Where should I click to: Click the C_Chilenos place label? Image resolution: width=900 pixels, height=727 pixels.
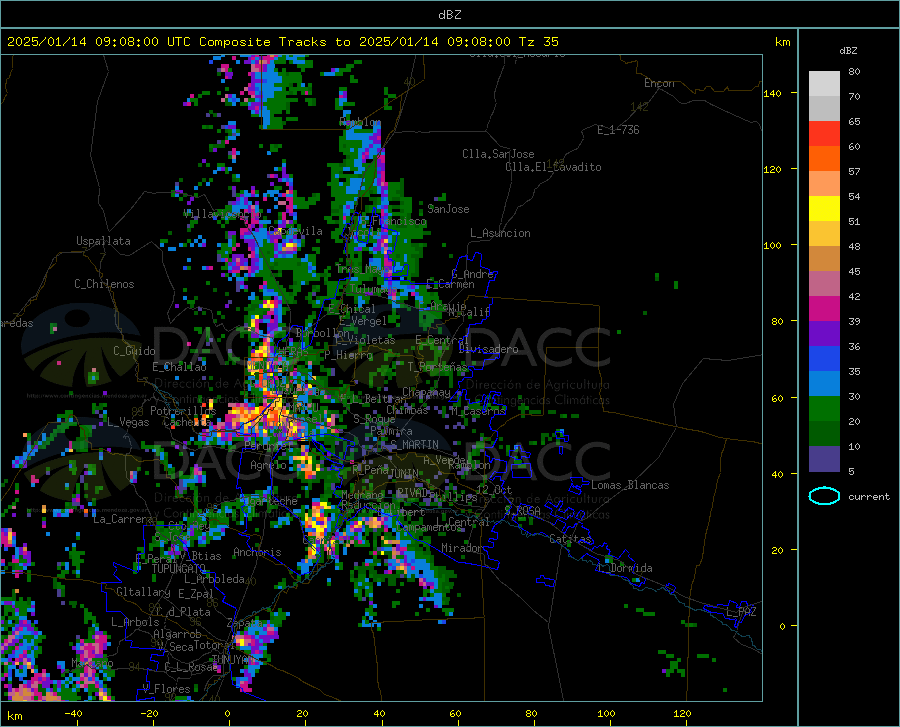(104, 283)
